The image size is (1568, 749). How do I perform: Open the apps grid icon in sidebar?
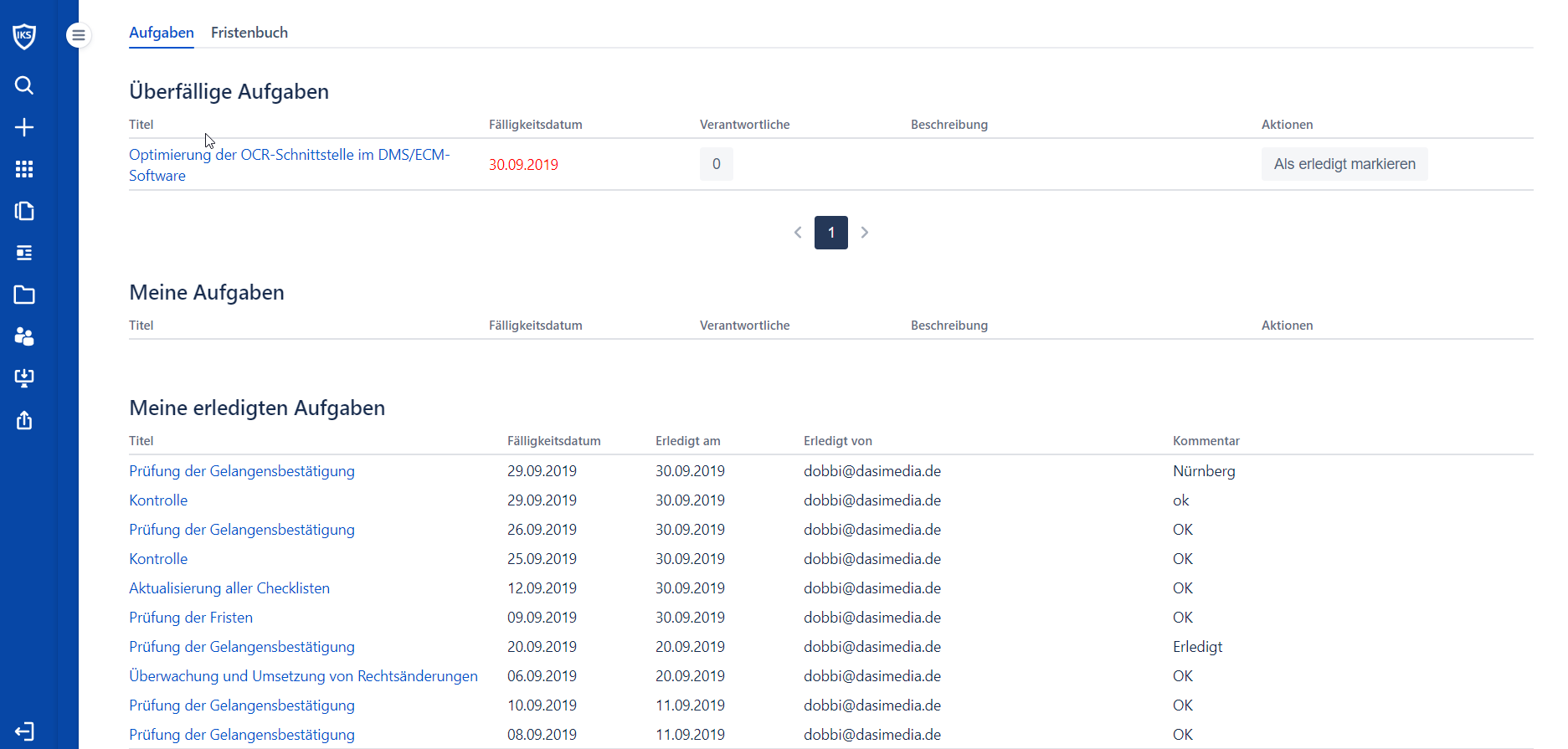[x=24, y=169]
